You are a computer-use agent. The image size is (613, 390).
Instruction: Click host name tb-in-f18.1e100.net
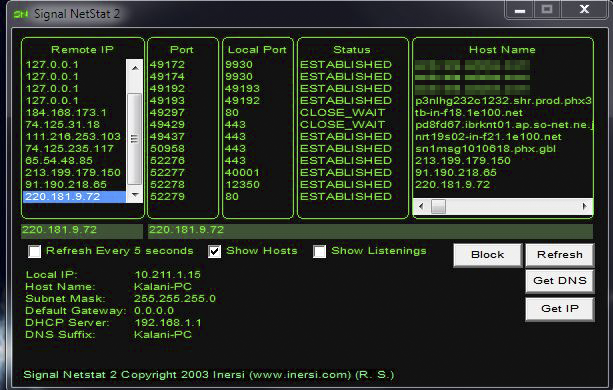point(469,113)
